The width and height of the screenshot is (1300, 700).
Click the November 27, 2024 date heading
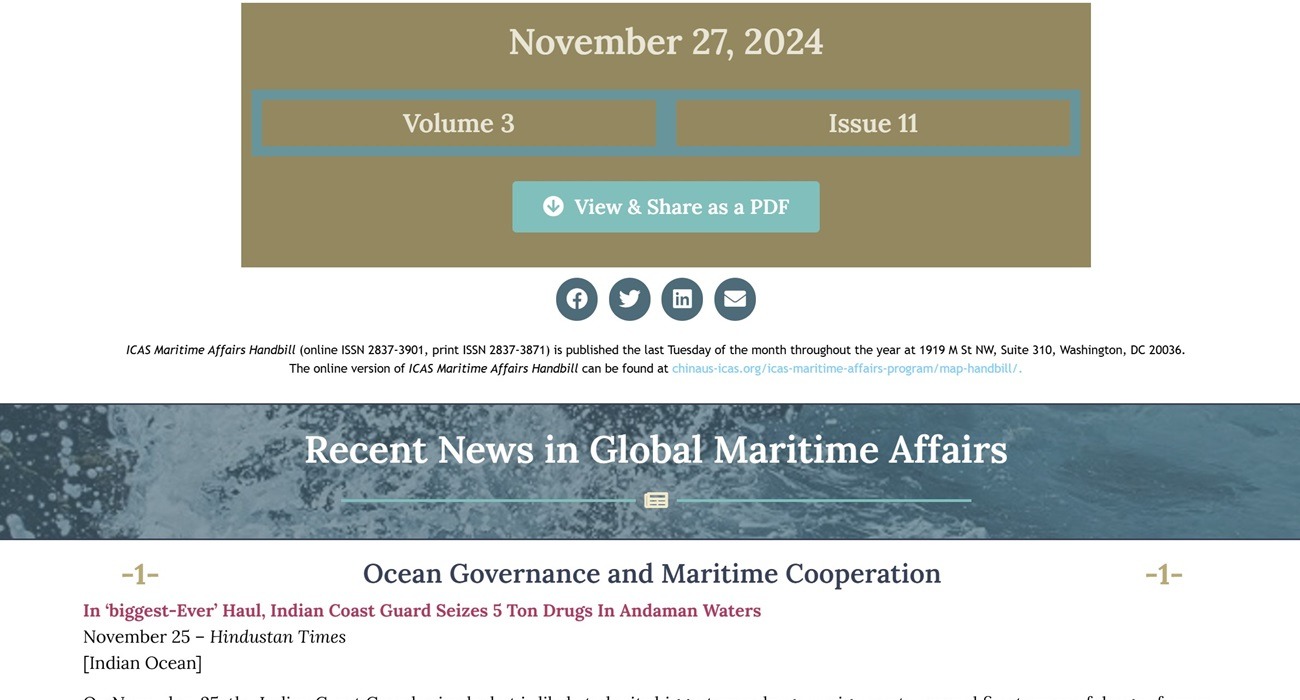666,42
